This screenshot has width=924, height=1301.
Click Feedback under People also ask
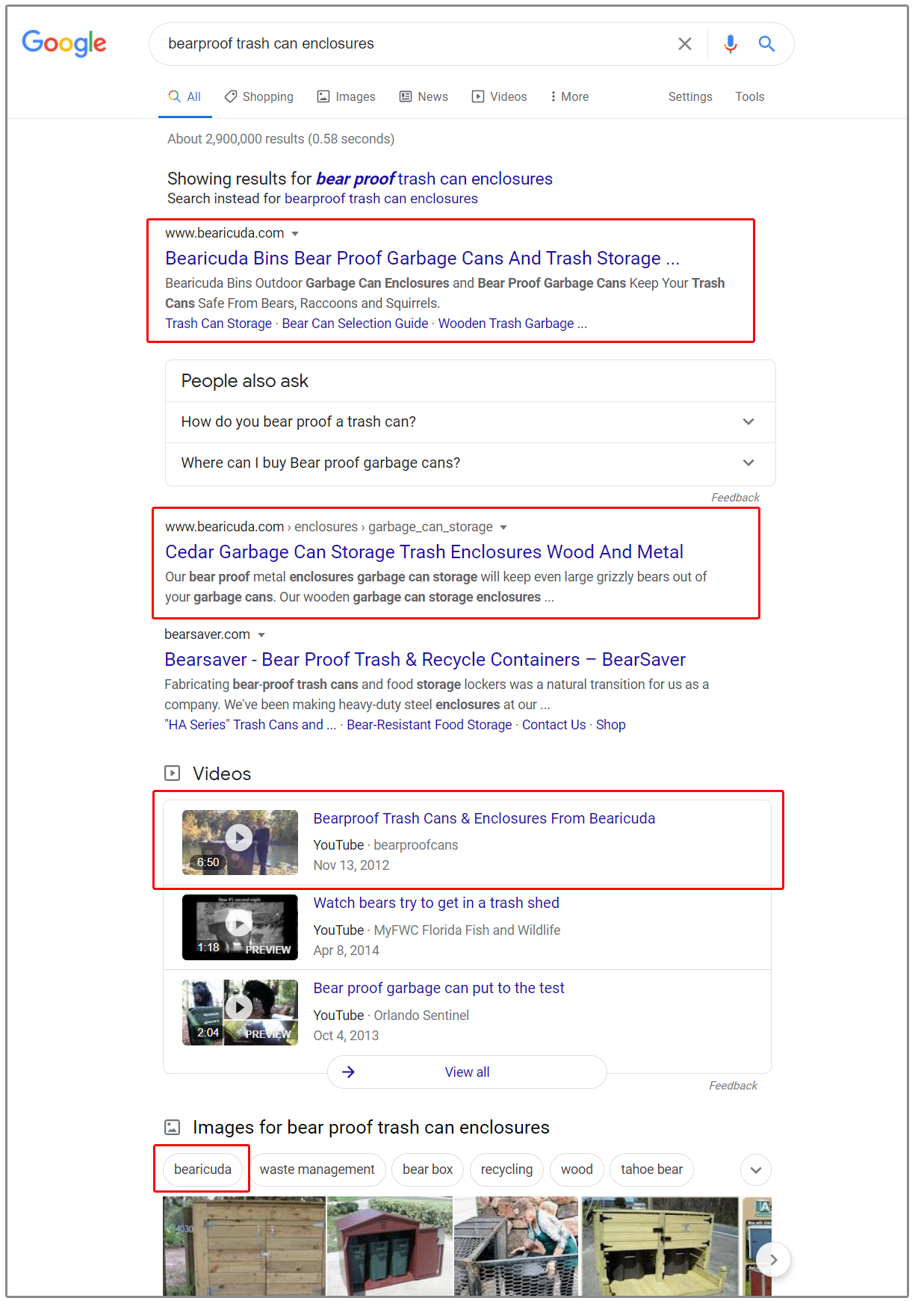(735, 497)
